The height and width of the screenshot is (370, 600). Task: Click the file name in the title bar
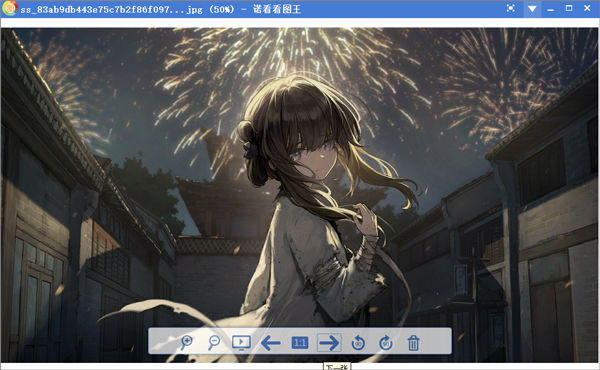click(112, 9)
